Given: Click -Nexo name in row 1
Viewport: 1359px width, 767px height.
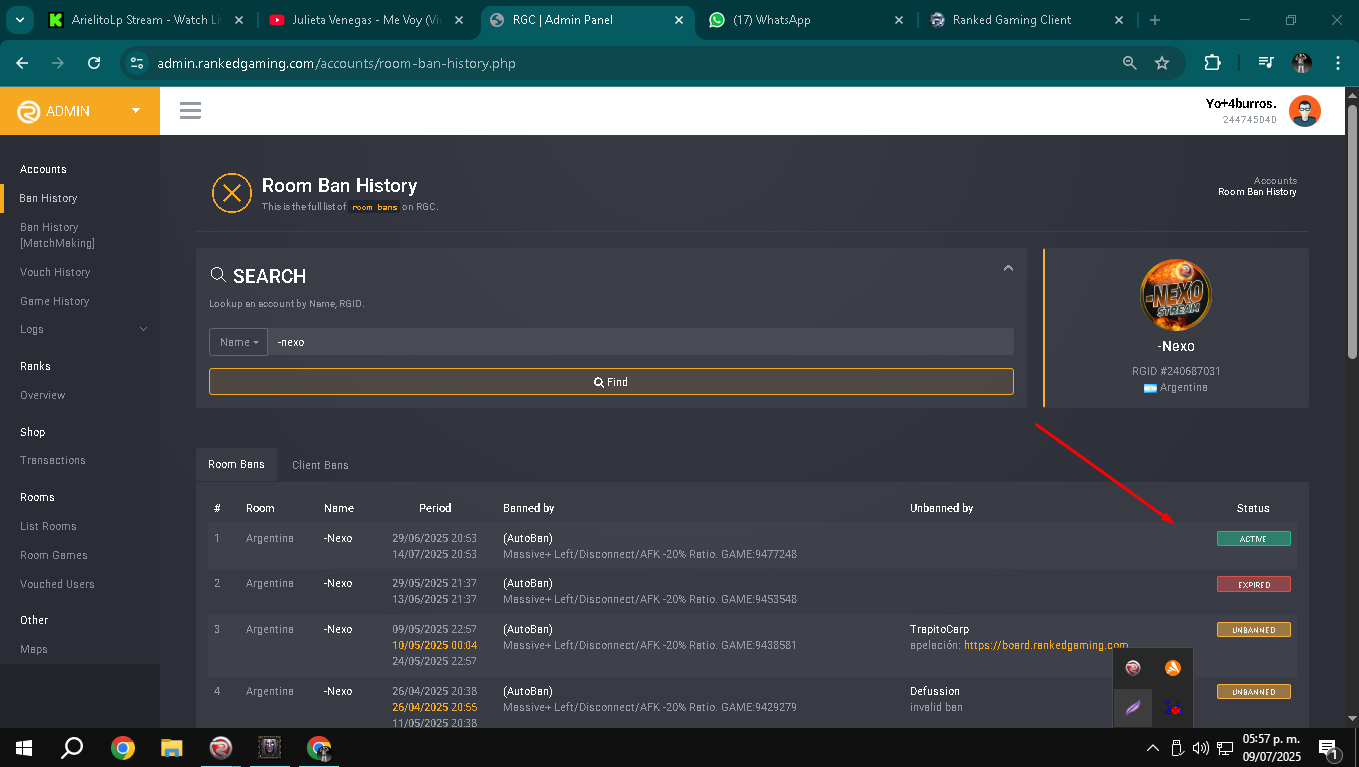Looking at the screenshot, I should (x=338, y=538).
